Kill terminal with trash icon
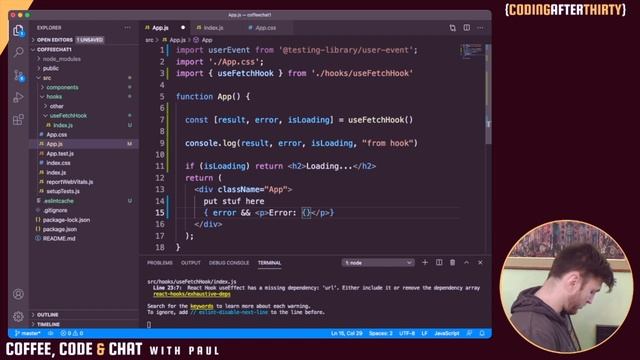The image size is (640, 360). click(x=453, y=262)
